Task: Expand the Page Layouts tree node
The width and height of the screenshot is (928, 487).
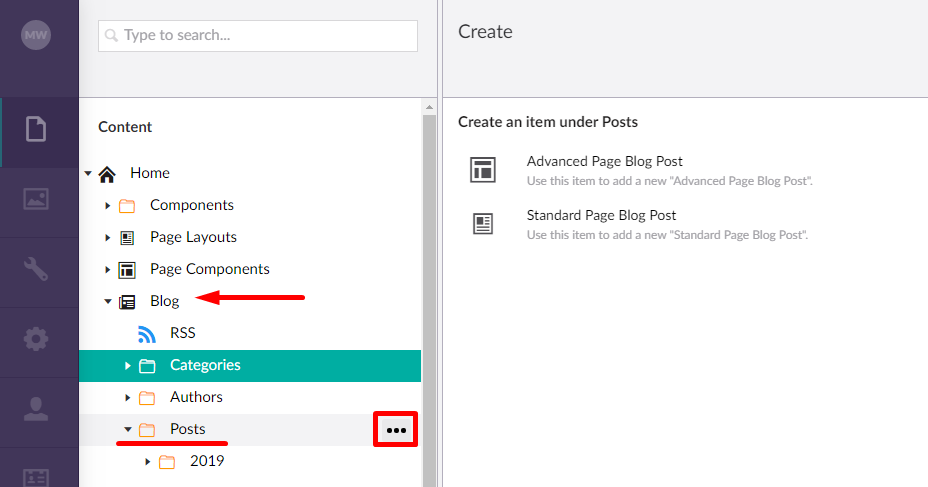Action: tap(108, 237)
